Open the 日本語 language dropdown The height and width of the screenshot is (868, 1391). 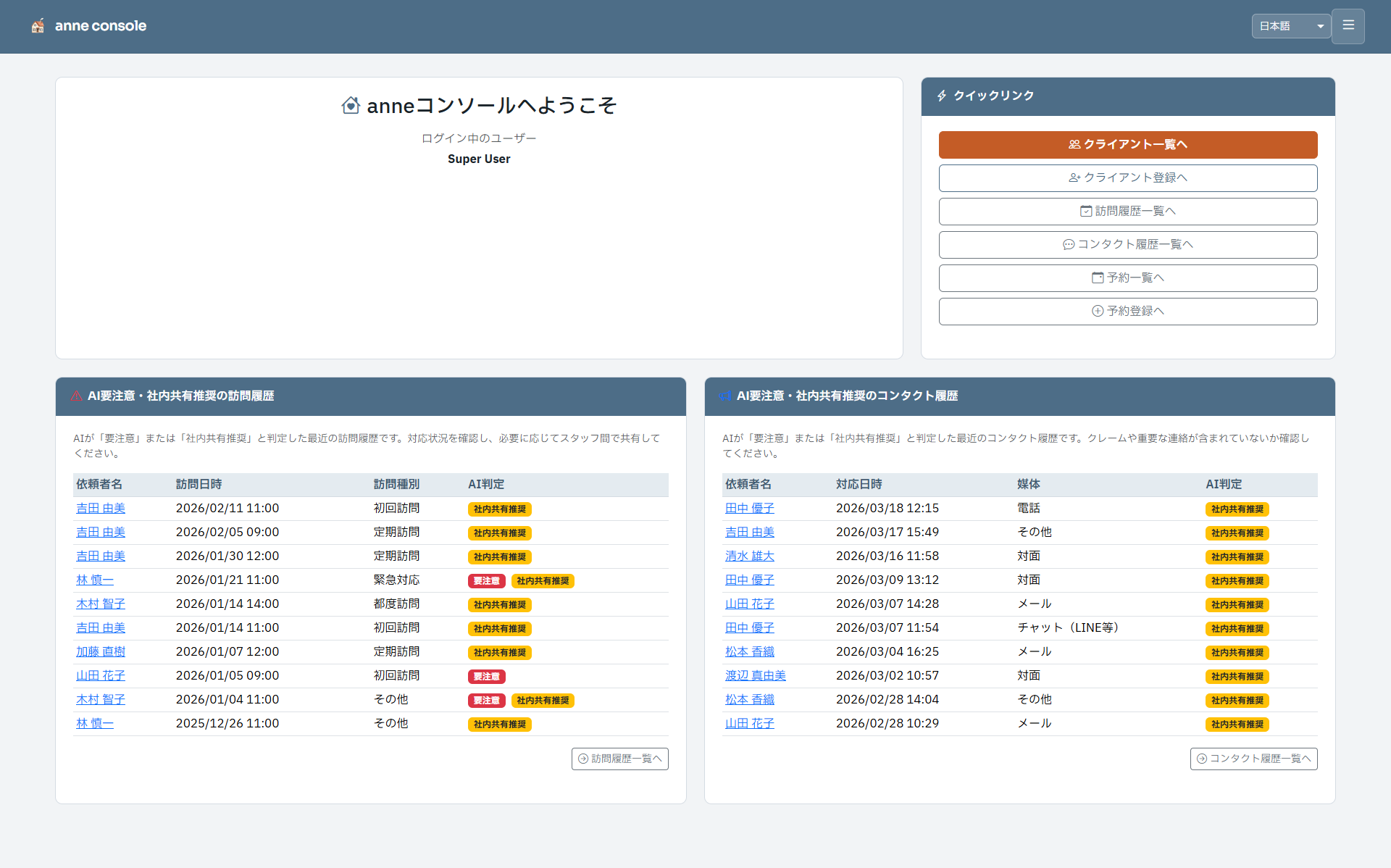pos(1291,26)
